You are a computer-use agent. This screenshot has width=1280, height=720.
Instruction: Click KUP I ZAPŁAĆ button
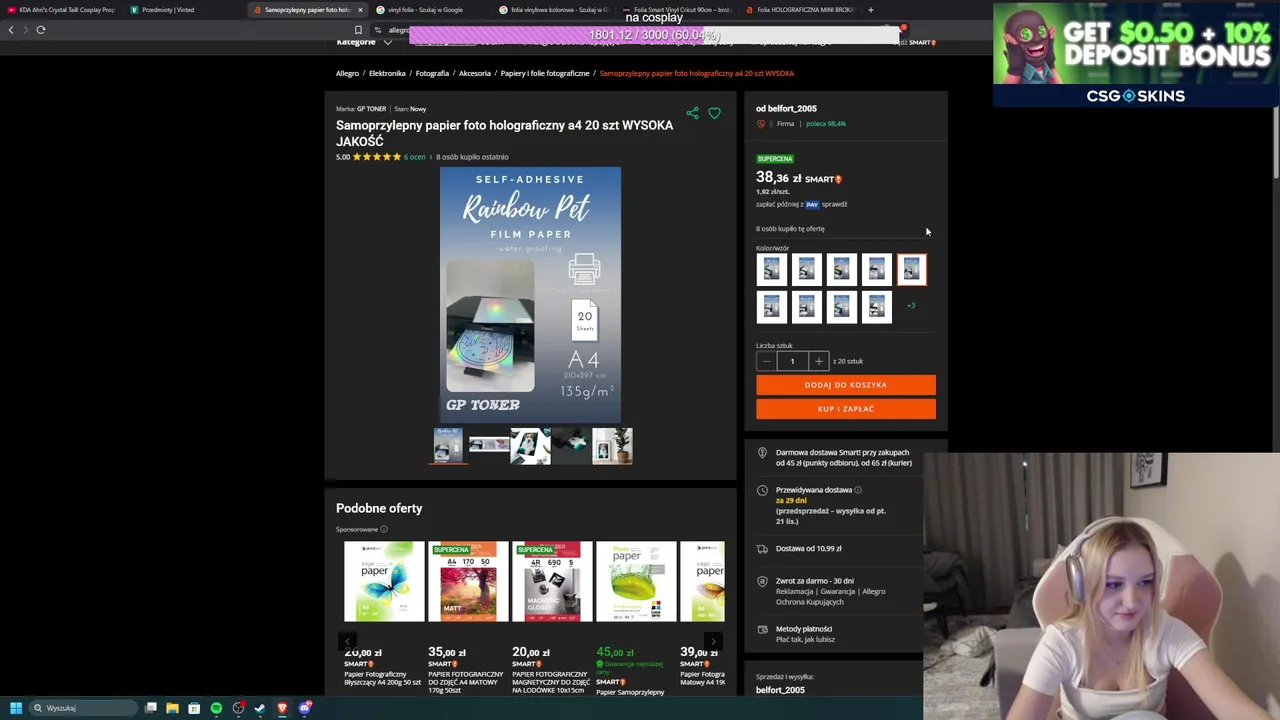[846, 409]
